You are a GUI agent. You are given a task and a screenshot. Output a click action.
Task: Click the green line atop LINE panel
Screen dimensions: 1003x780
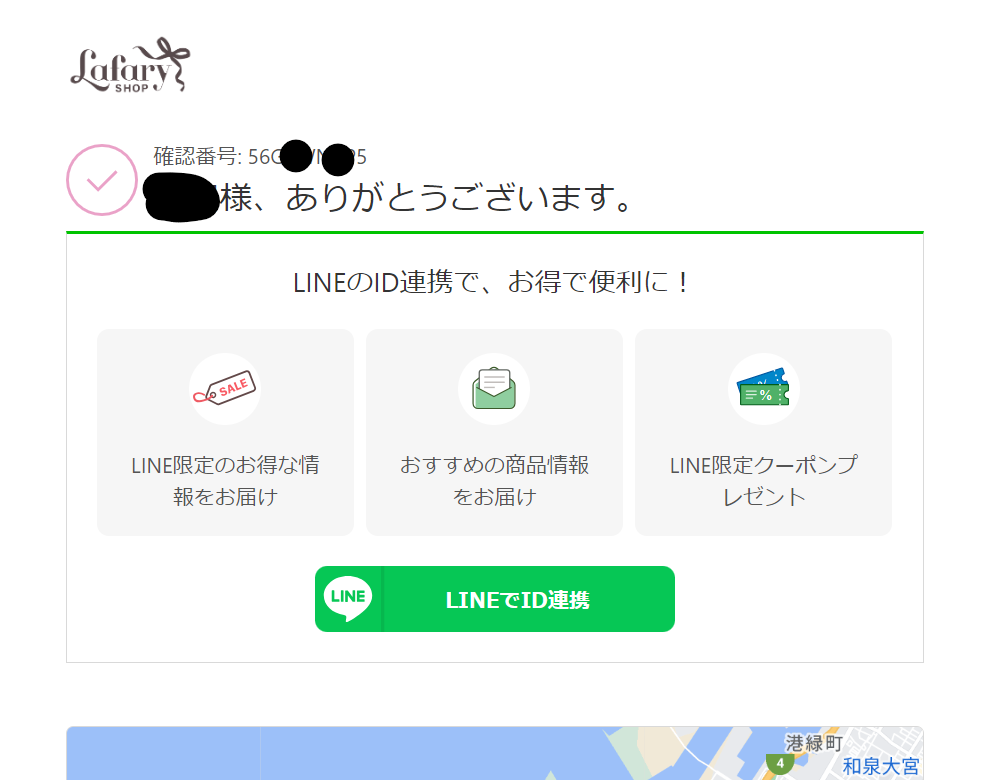(x=494, y=232)
